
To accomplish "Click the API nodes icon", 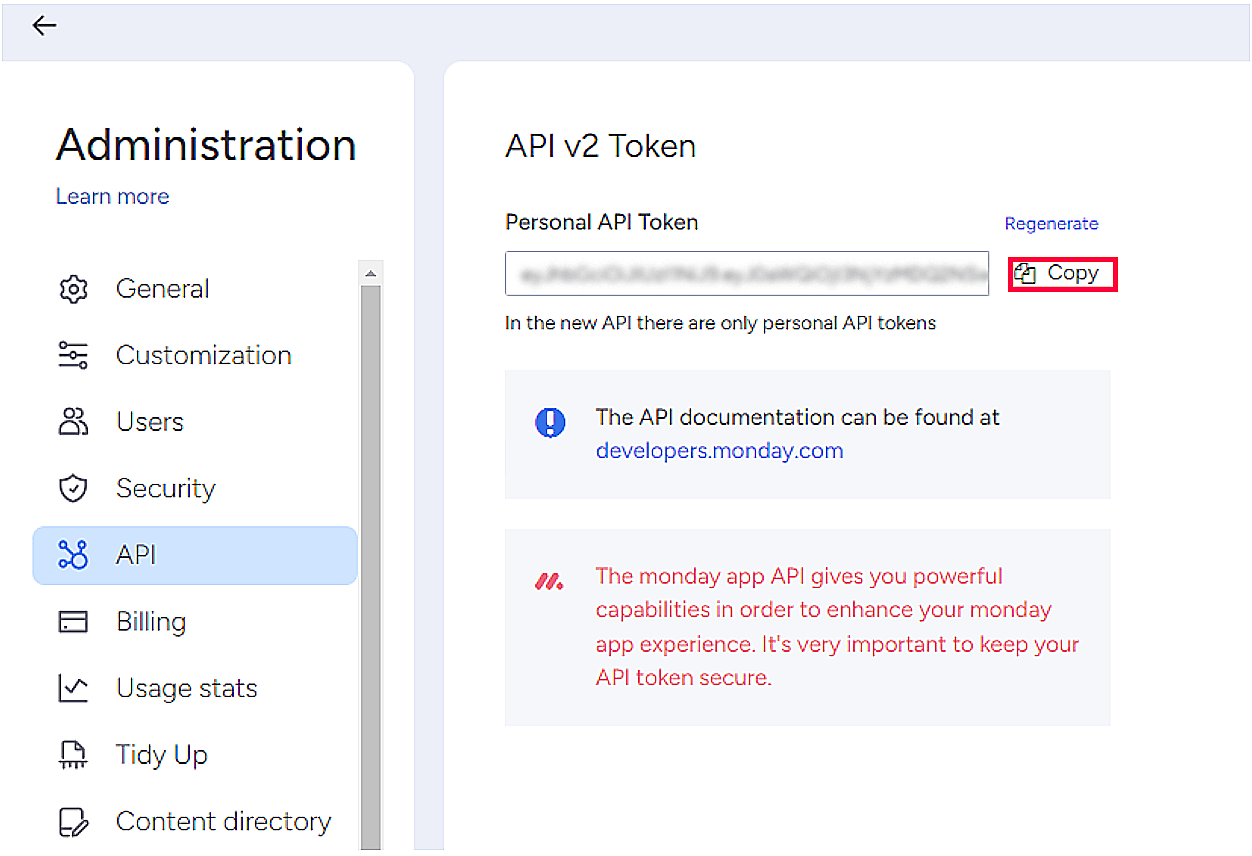I will click(73, 555).
